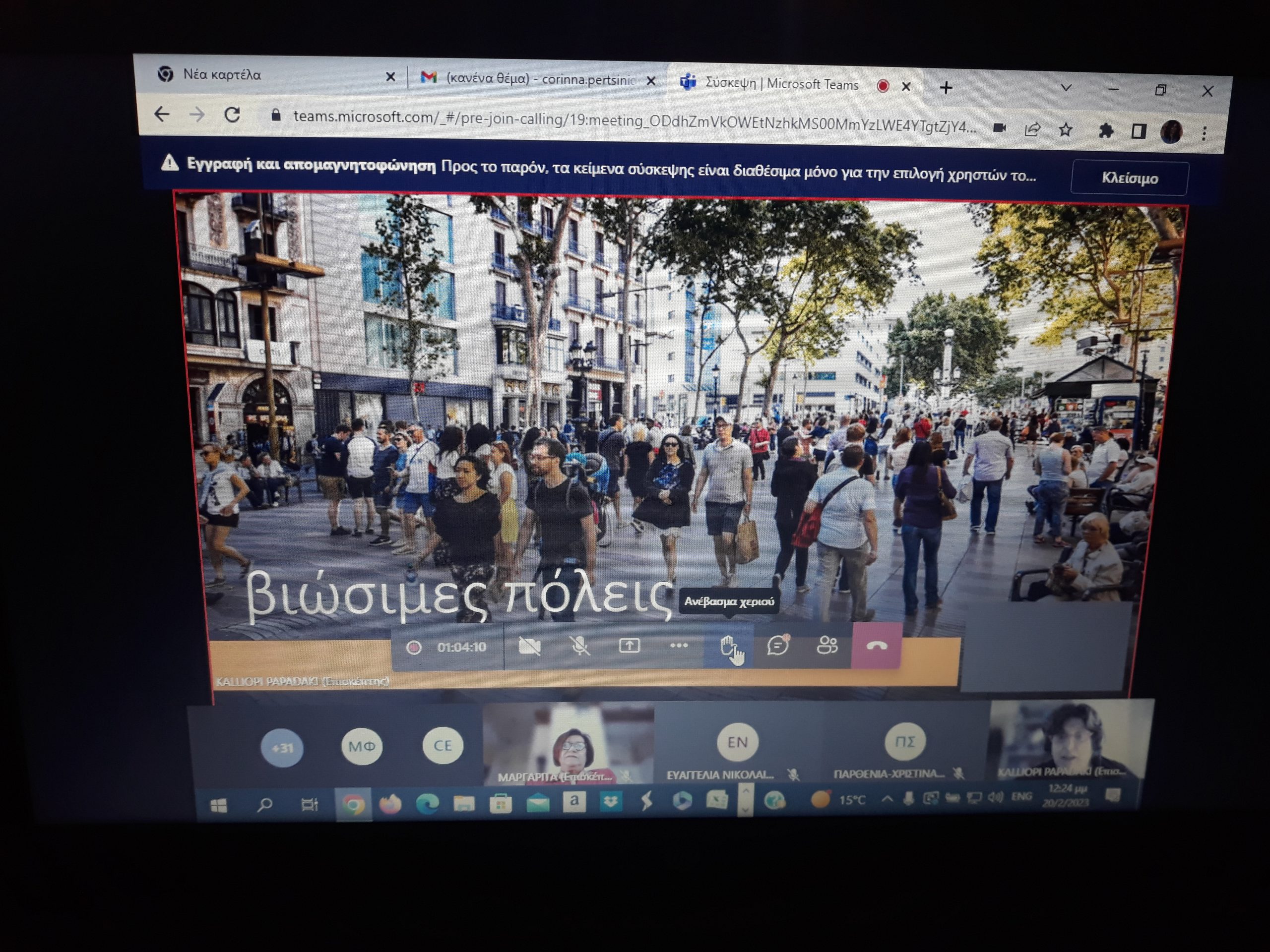1270x952 pixels.
Task: Hang up the Teams call
Action: click(x=876, y=646)
